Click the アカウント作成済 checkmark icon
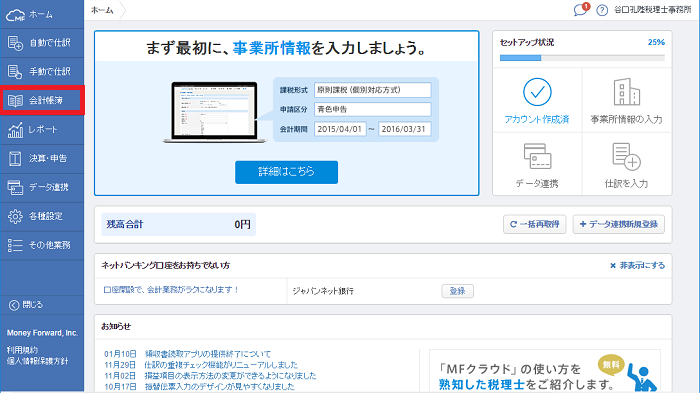This screenshot has height=393, width=700. point(537,92)
